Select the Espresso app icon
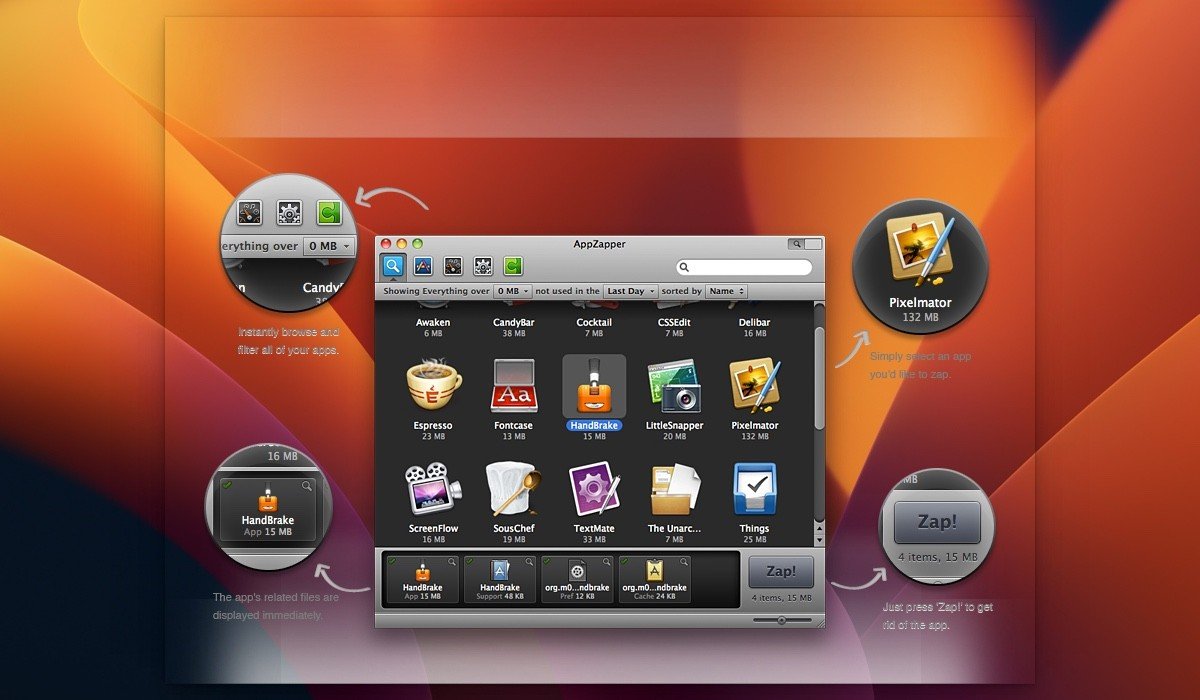The width and height of the screenshot is (1200, 700). [433, 386]
